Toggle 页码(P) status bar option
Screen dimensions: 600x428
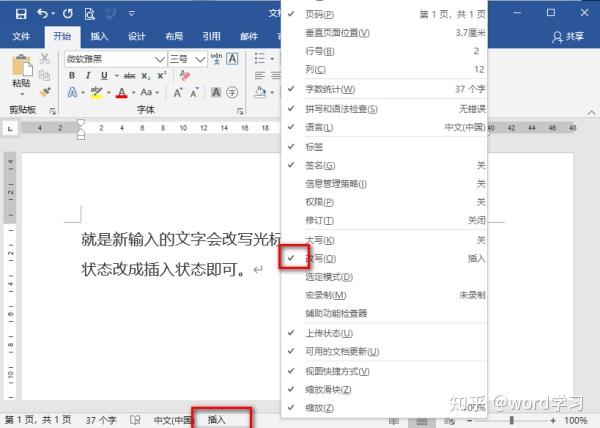point(384,15)
